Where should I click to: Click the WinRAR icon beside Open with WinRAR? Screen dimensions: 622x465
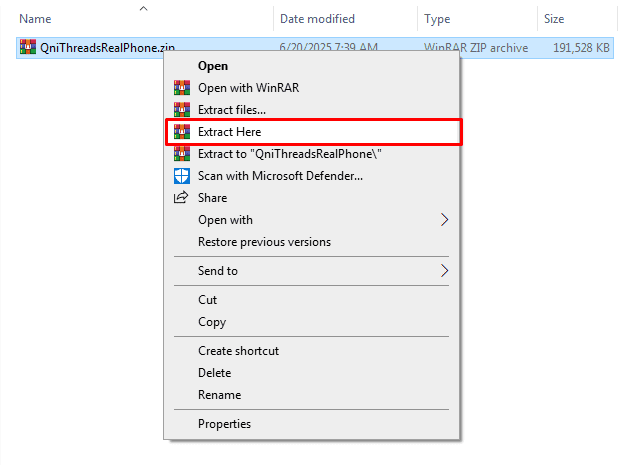point(181,88)
